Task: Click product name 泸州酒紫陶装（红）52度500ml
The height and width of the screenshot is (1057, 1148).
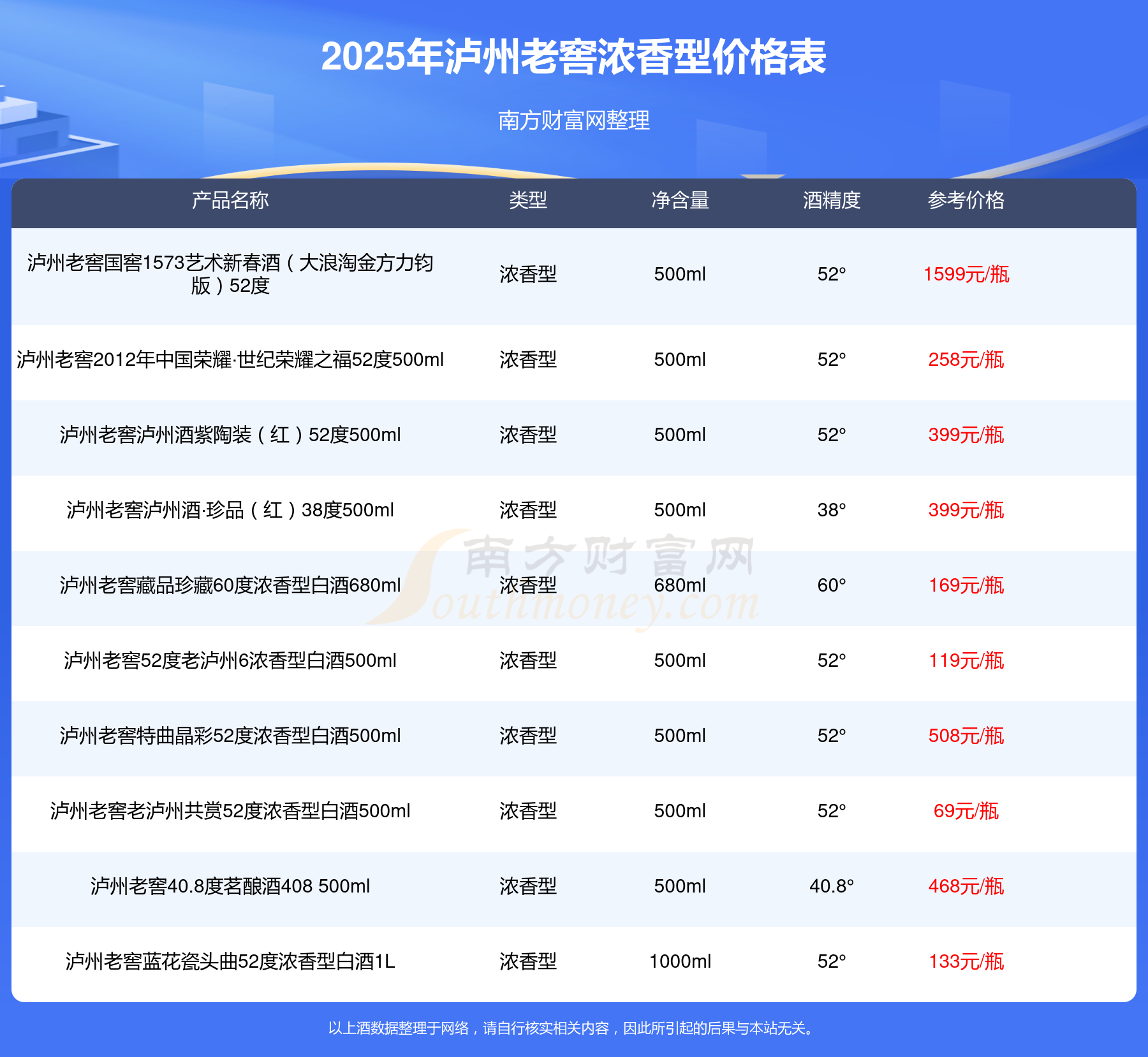Action: (230, 435)
